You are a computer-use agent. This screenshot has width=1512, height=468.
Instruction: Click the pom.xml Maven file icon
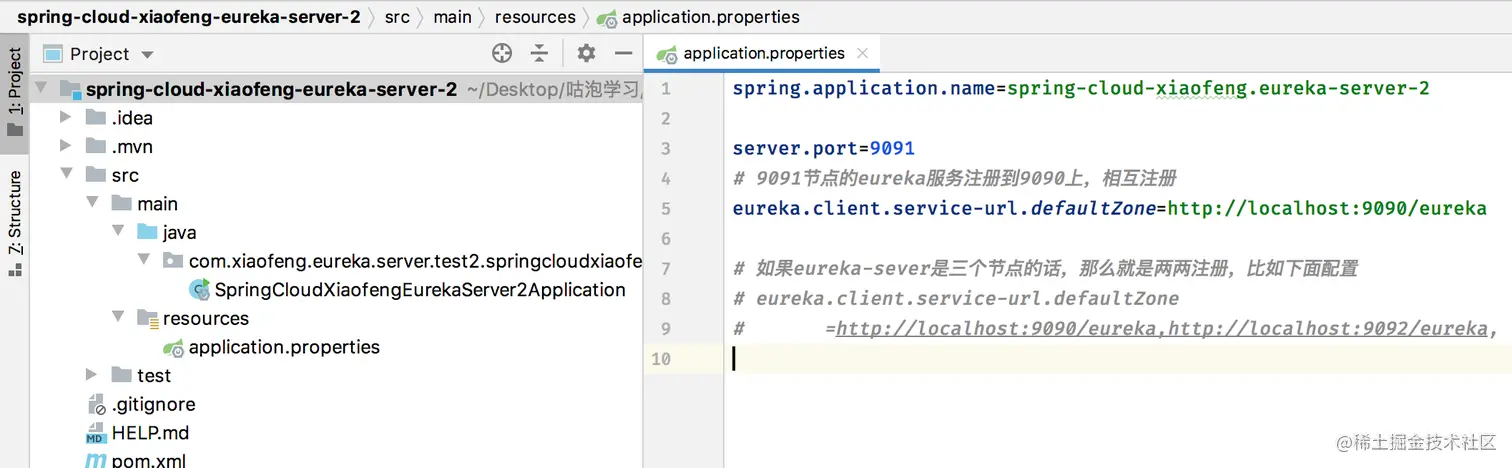(96, 462)
